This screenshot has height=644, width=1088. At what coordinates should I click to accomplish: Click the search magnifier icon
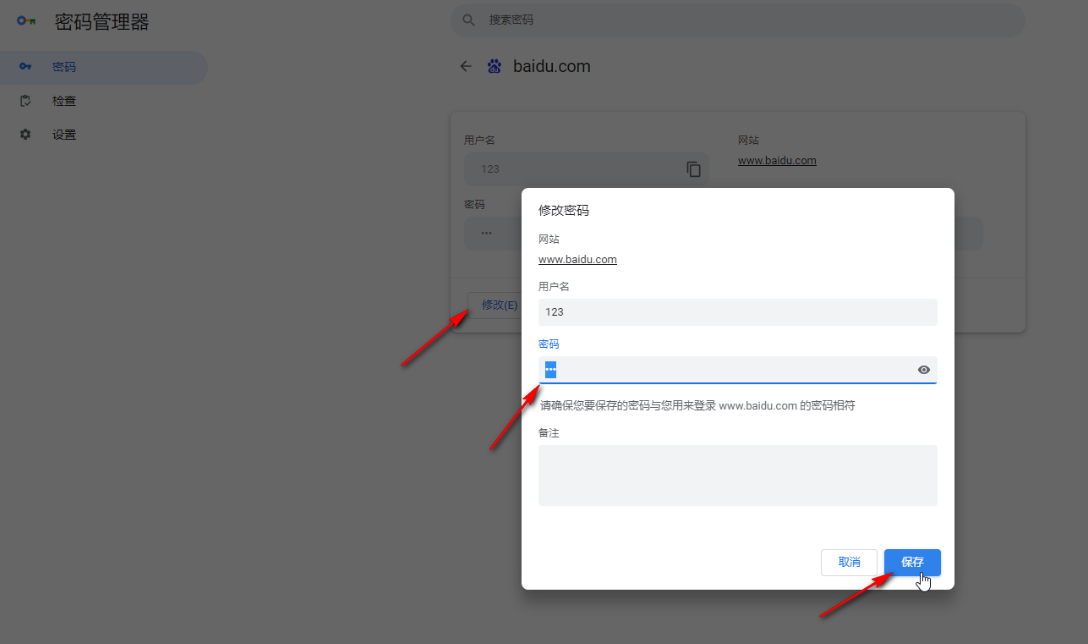point(469,20)
